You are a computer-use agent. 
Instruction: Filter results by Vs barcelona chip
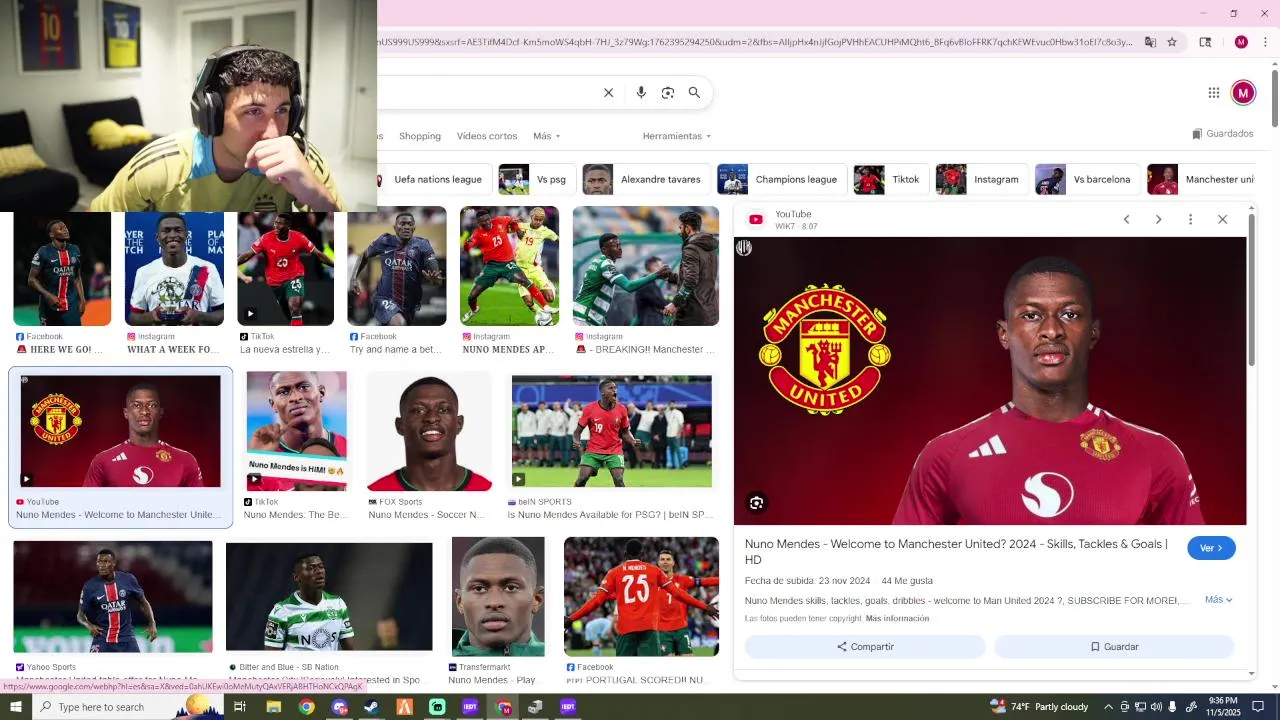[1087, 180]
